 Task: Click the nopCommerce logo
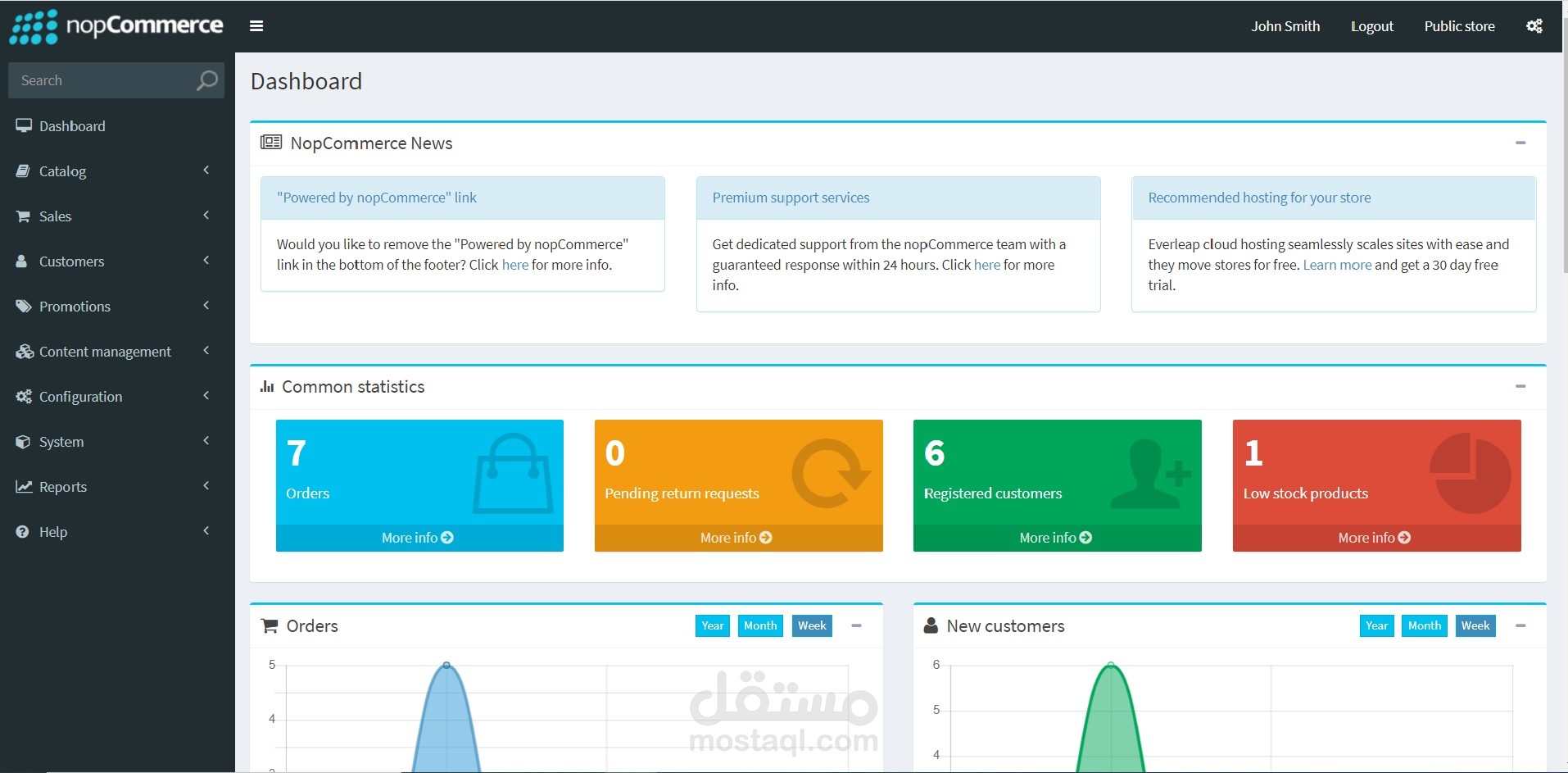[116, 26]
